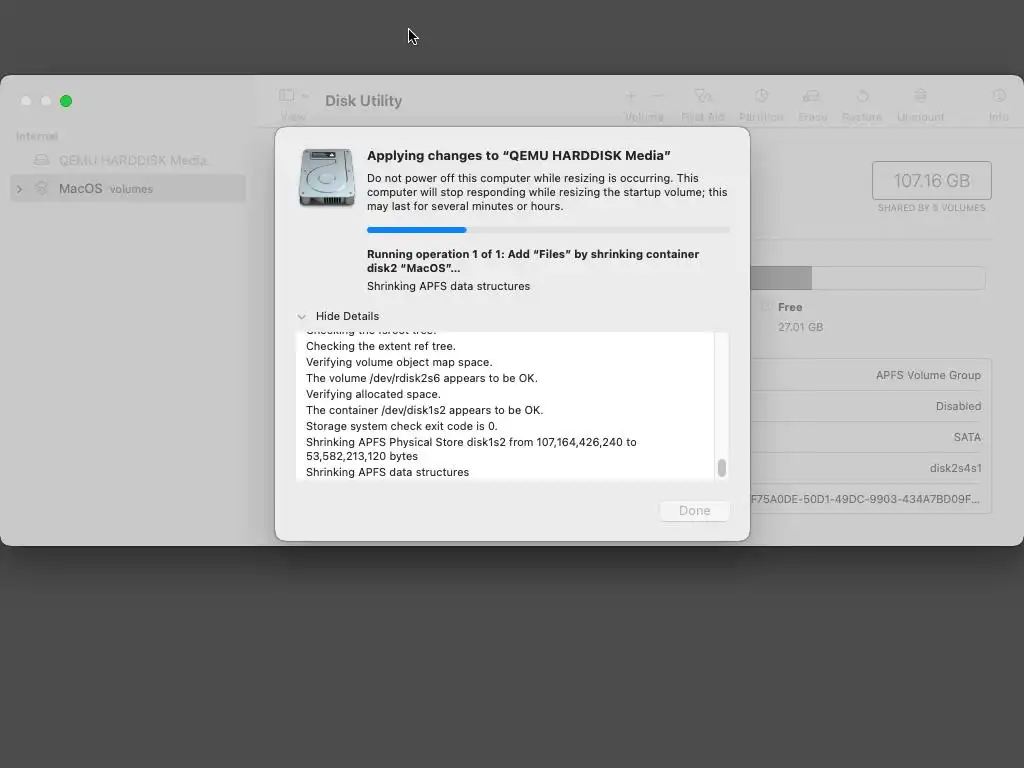Expand the MacOS volumes disclosure arrow
The width and height of the screenshot is (1024, 768).
20,189
